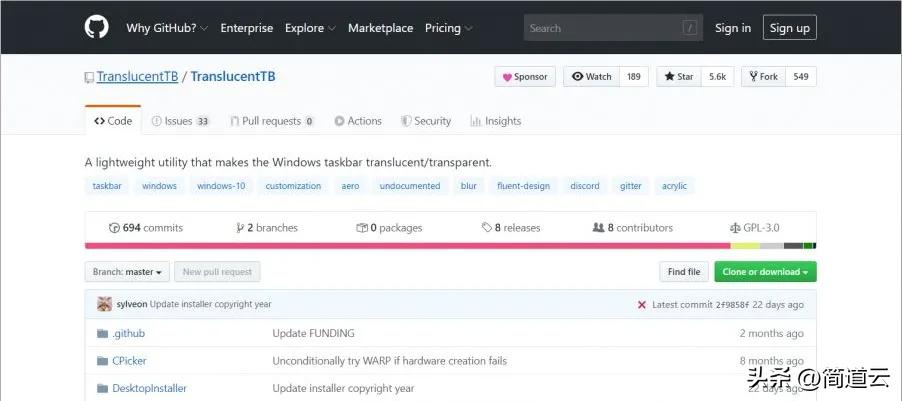902x401 pixels.
Task: Click the CPicker folder icon
Action: click(x=102, y=360)
